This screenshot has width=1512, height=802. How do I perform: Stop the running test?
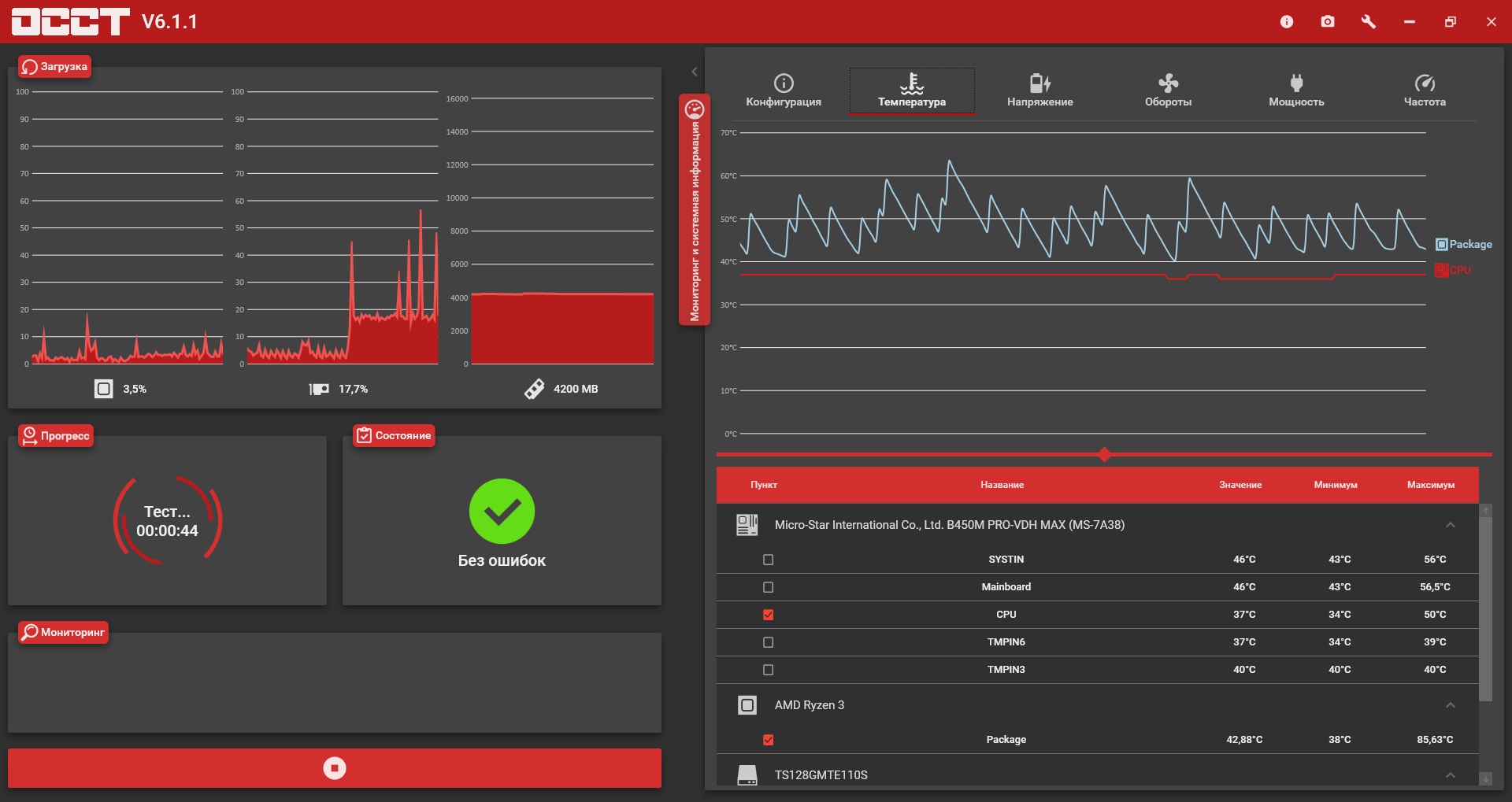coord(335,768)
